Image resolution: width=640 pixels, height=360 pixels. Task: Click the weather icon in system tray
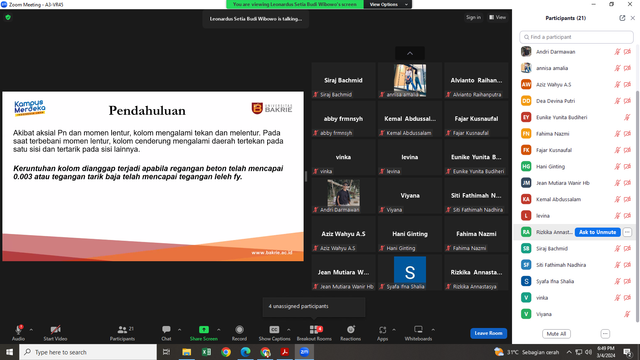click(498, 352)
